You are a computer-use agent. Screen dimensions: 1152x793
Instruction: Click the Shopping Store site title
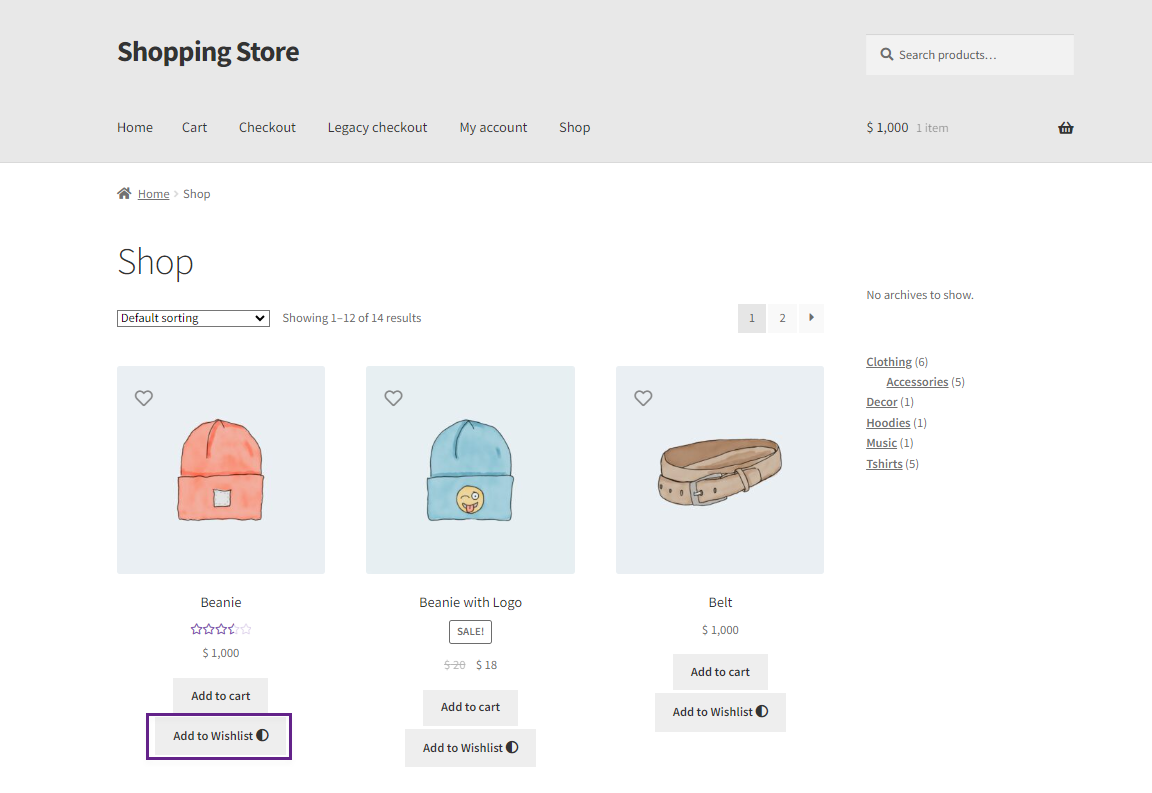(x=209, y=52)
